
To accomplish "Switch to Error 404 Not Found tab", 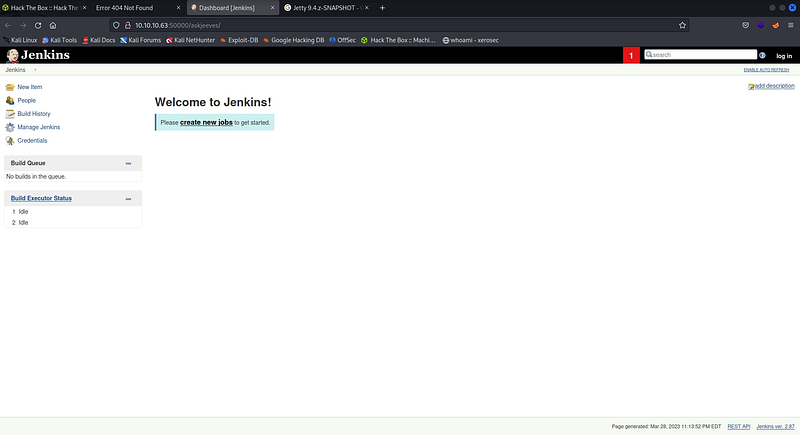I will coord(138,8).
